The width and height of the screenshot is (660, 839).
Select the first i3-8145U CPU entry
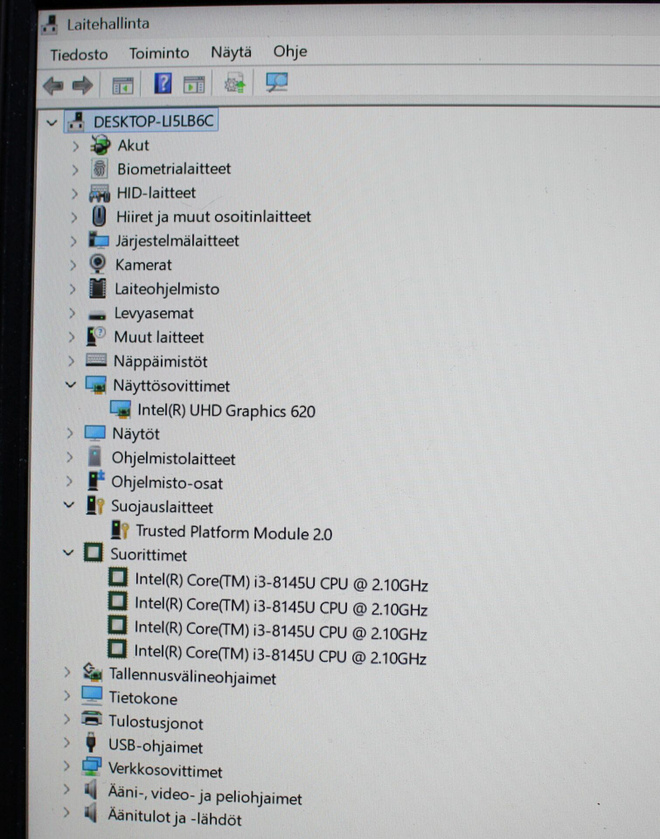(281, 583)
